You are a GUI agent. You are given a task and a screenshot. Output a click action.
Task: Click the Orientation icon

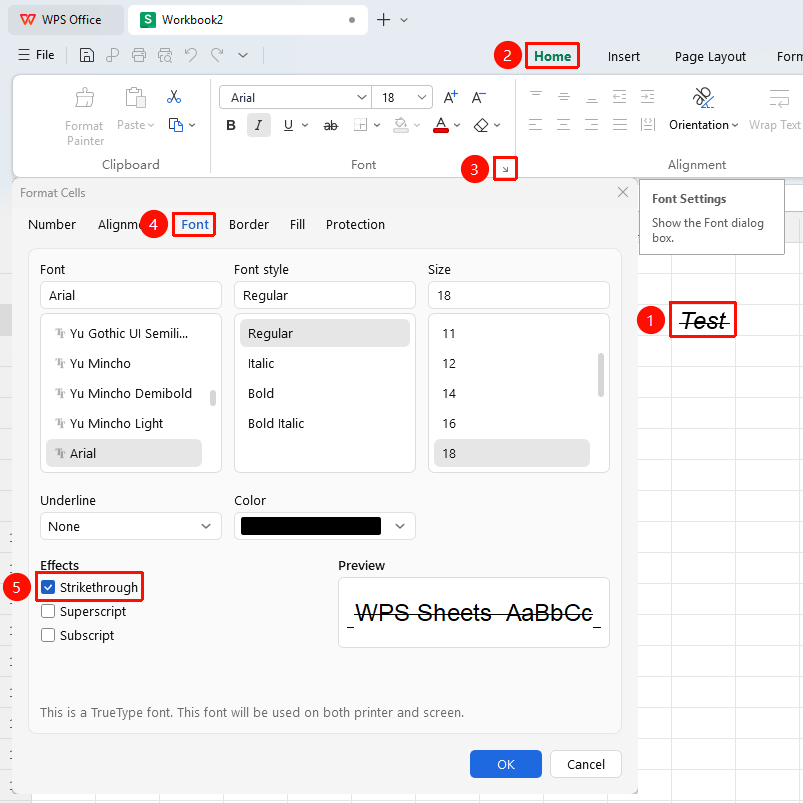pyautogui.click(x=703, y=97)
